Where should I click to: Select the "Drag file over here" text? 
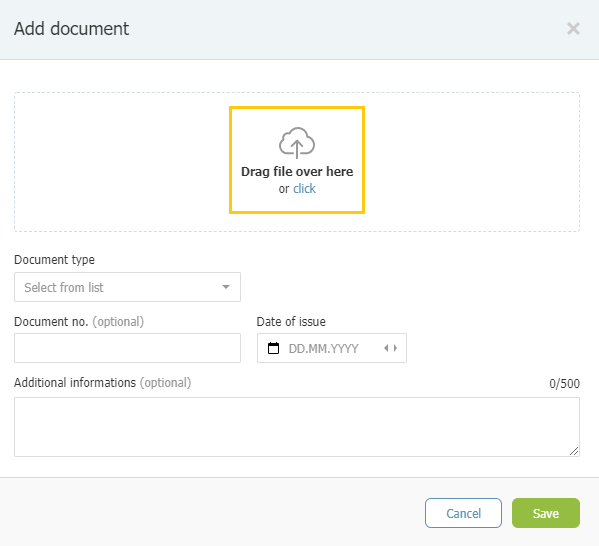click(x=297, y=172)
